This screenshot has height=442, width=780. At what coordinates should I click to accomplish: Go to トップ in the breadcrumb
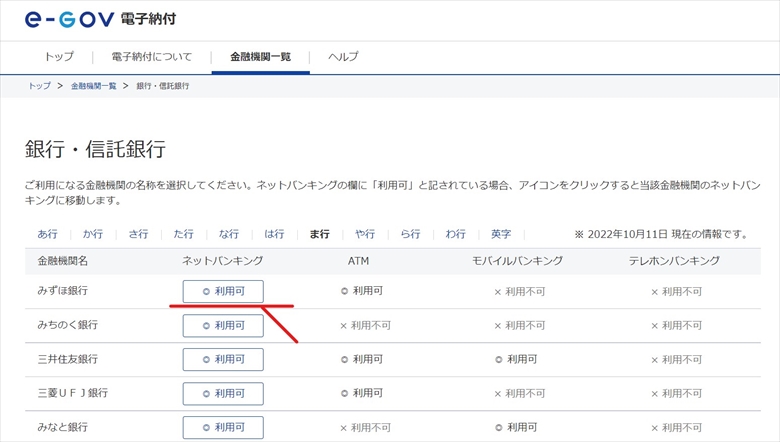[39, 86]
